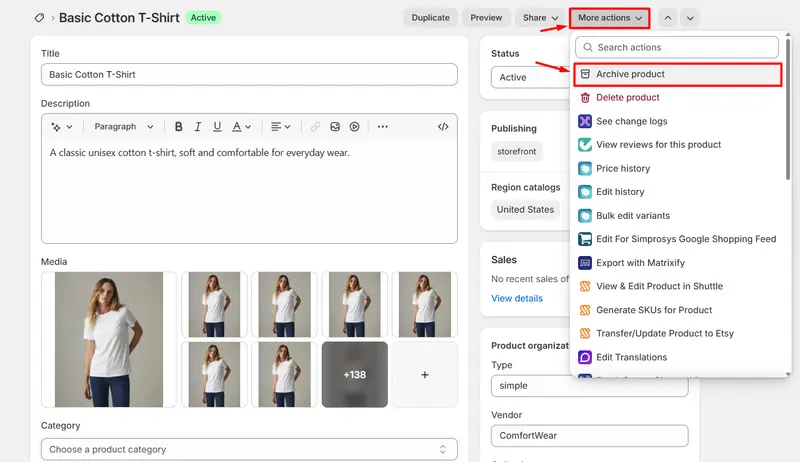Image resolution: width=800 pixels, height=462 pixels.
Task: Click the product tag breadcrumb icon
Action: (39, 18)
